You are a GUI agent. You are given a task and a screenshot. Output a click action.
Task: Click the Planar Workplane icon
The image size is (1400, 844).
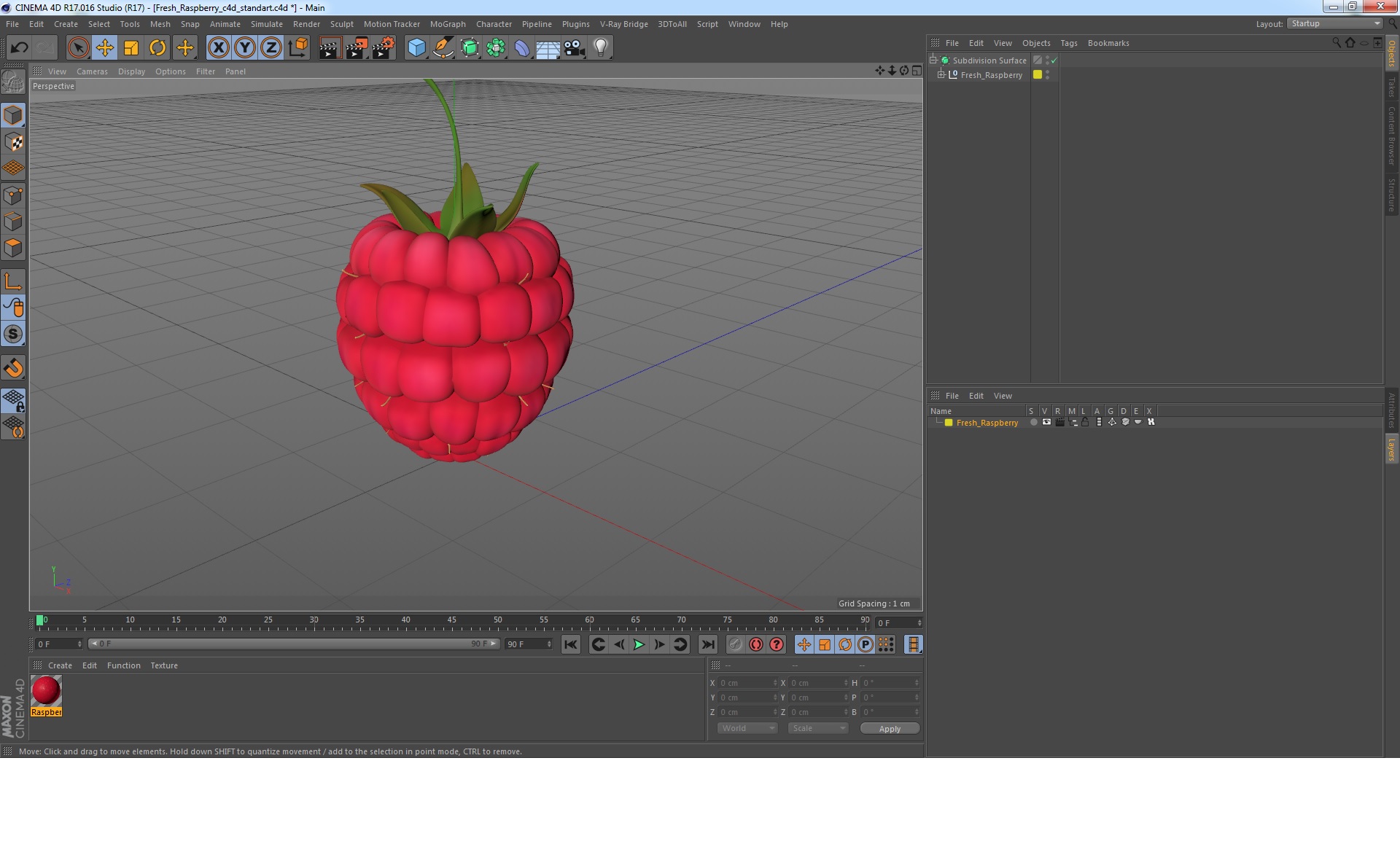click(x=13, y=426)
